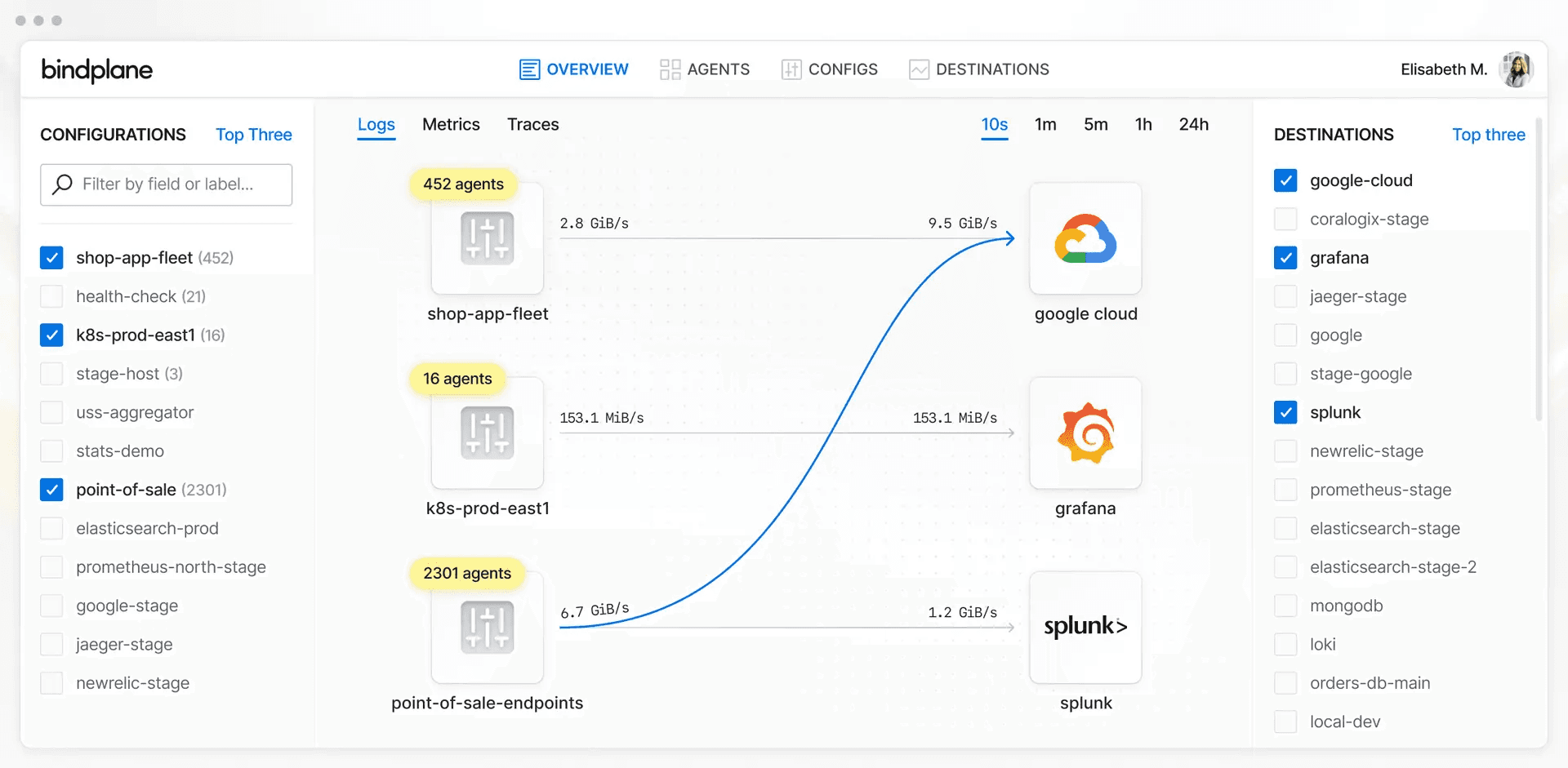The height and width of the screenshot is (768, 1568).
Task: Check prometheus-stage destination
Action: 1285,490
